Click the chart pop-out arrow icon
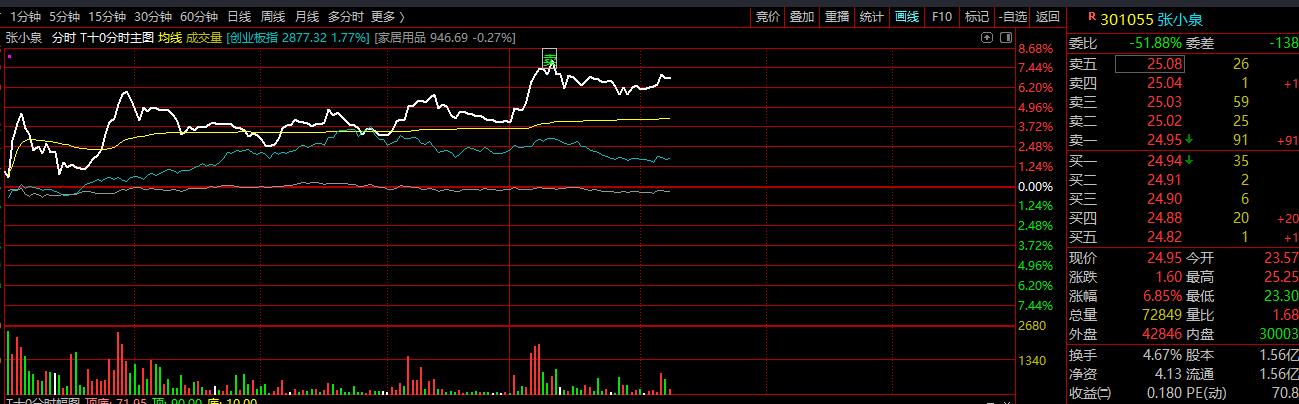The height and width of the screenshot is (404, 1299). point(987,37)
